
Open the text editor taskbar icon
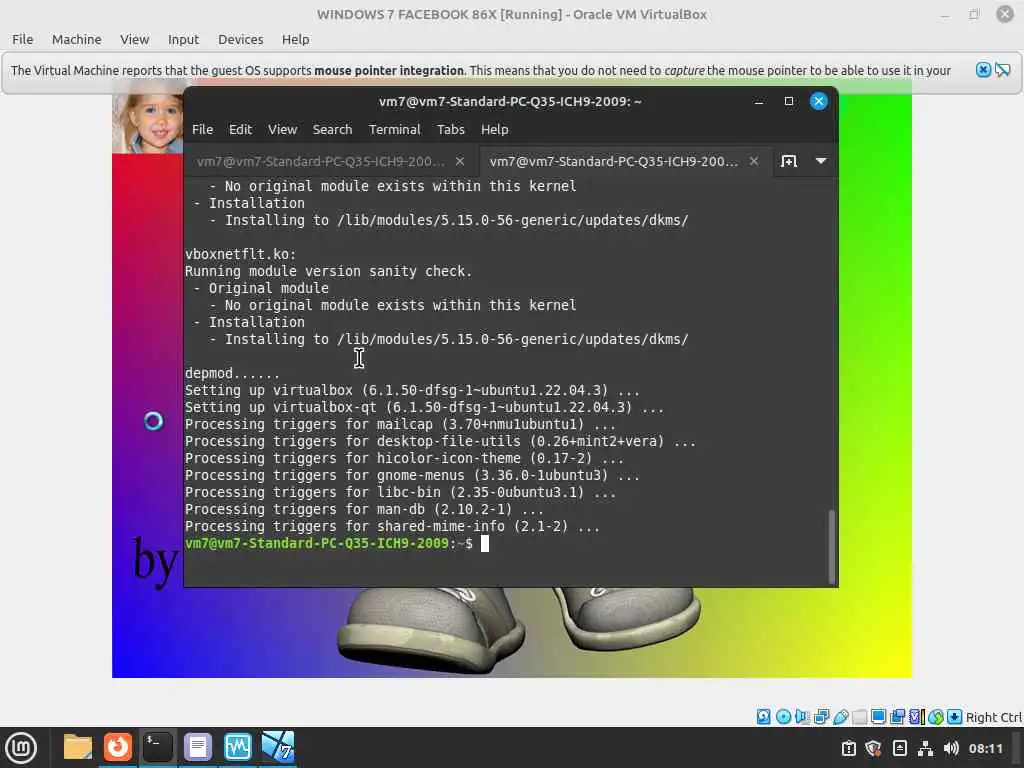(x=198, y=747)
